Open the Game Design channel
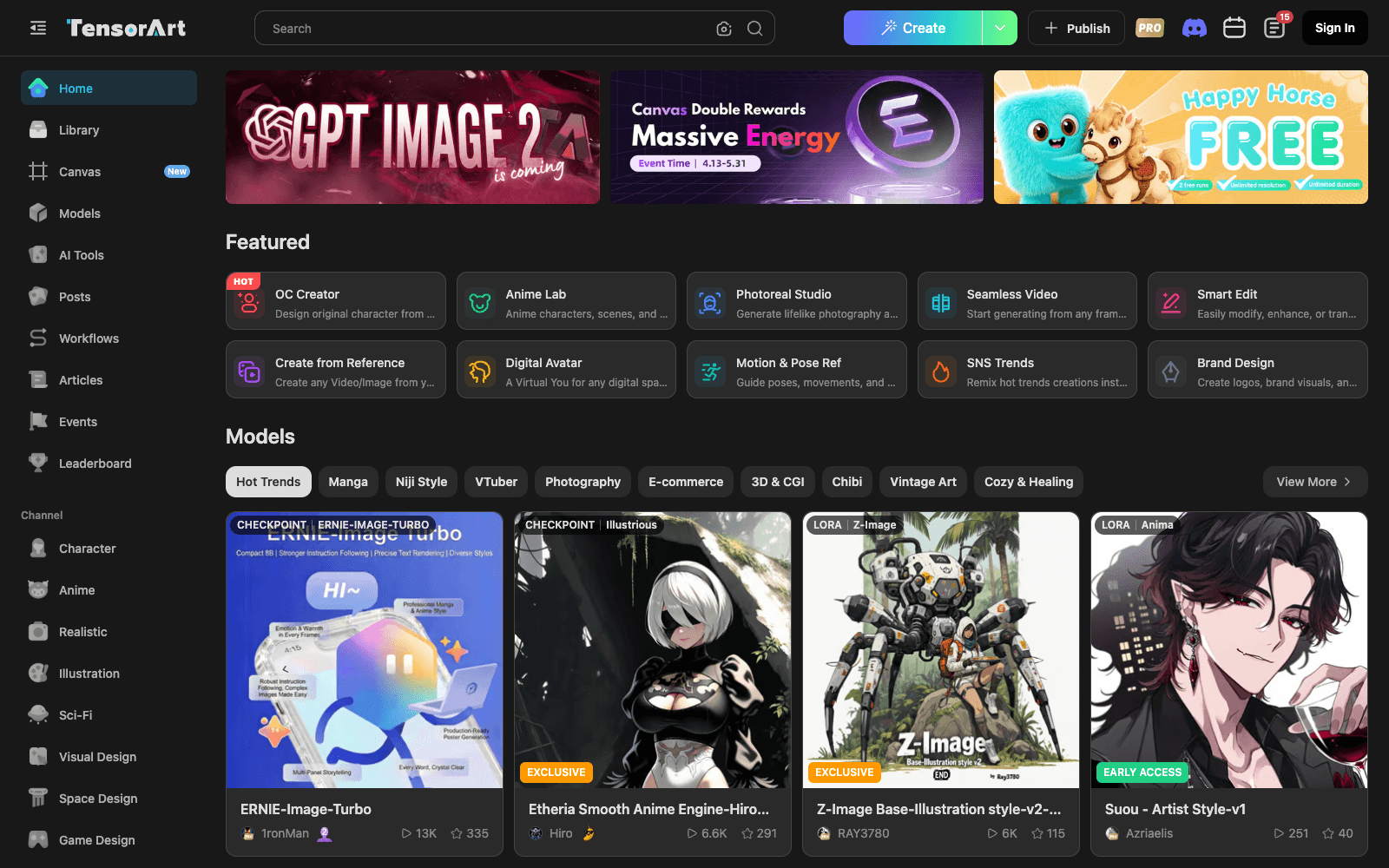The width and height of the screenshot is (1389, 868). click(x=109, y=840)
